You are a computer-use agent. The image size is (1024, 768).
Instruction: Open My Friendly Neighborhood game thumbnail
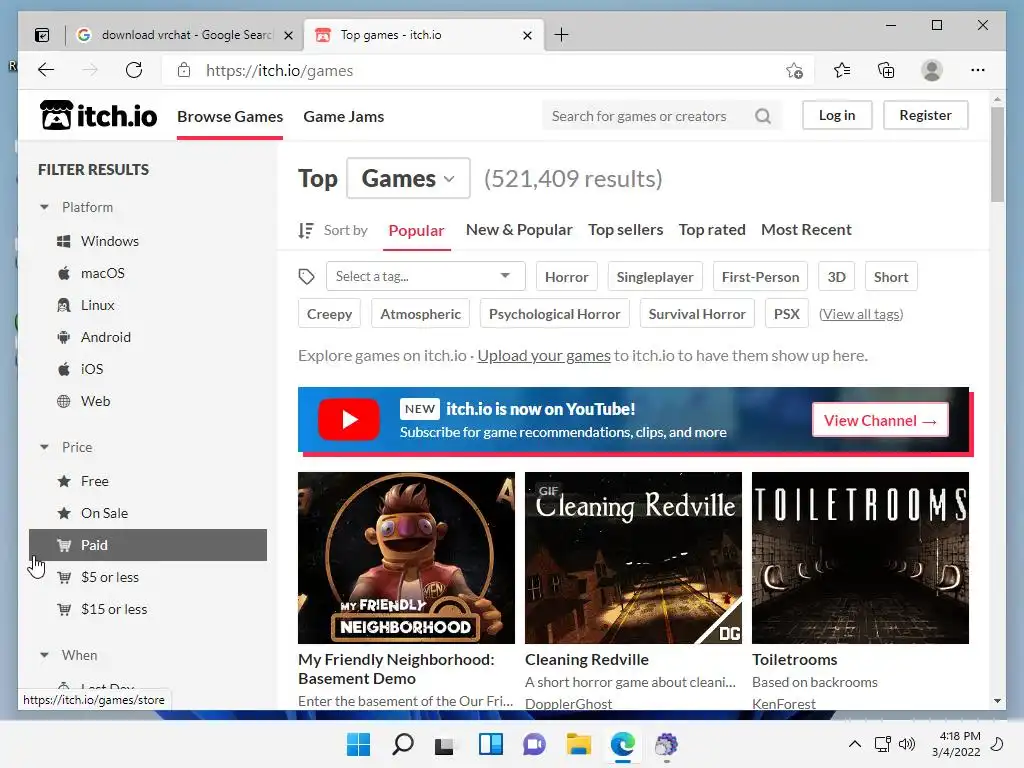406,558
